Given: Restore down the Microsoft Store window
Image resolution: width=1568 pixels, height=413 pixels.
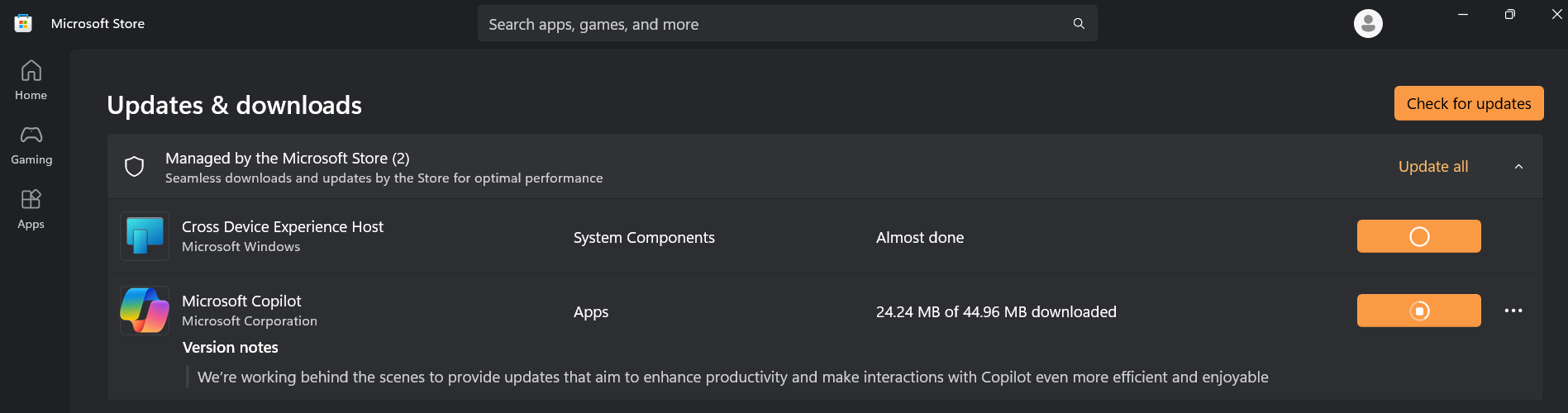Looking at the screenshot, I should click(x=1510, y=14).
